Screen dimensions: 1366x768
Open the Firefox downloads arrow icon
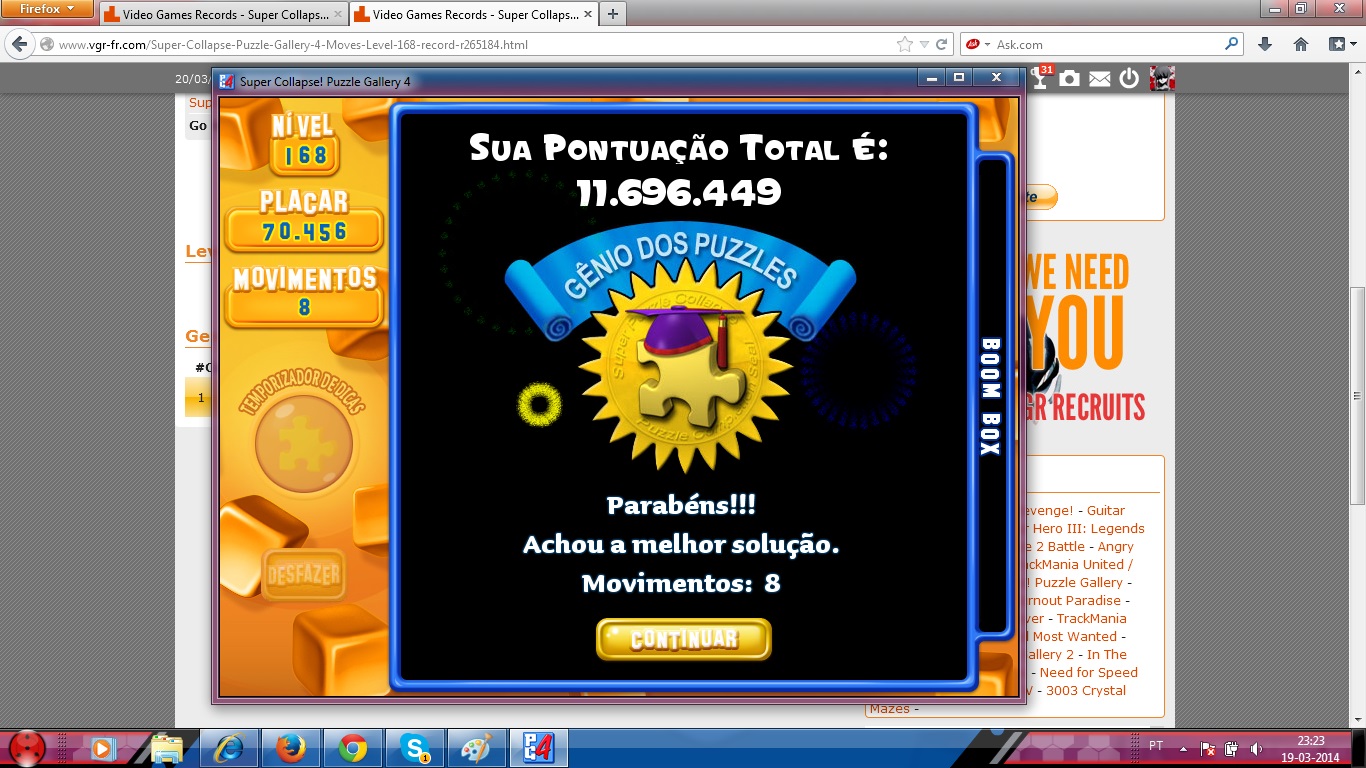click(1265, 44)
